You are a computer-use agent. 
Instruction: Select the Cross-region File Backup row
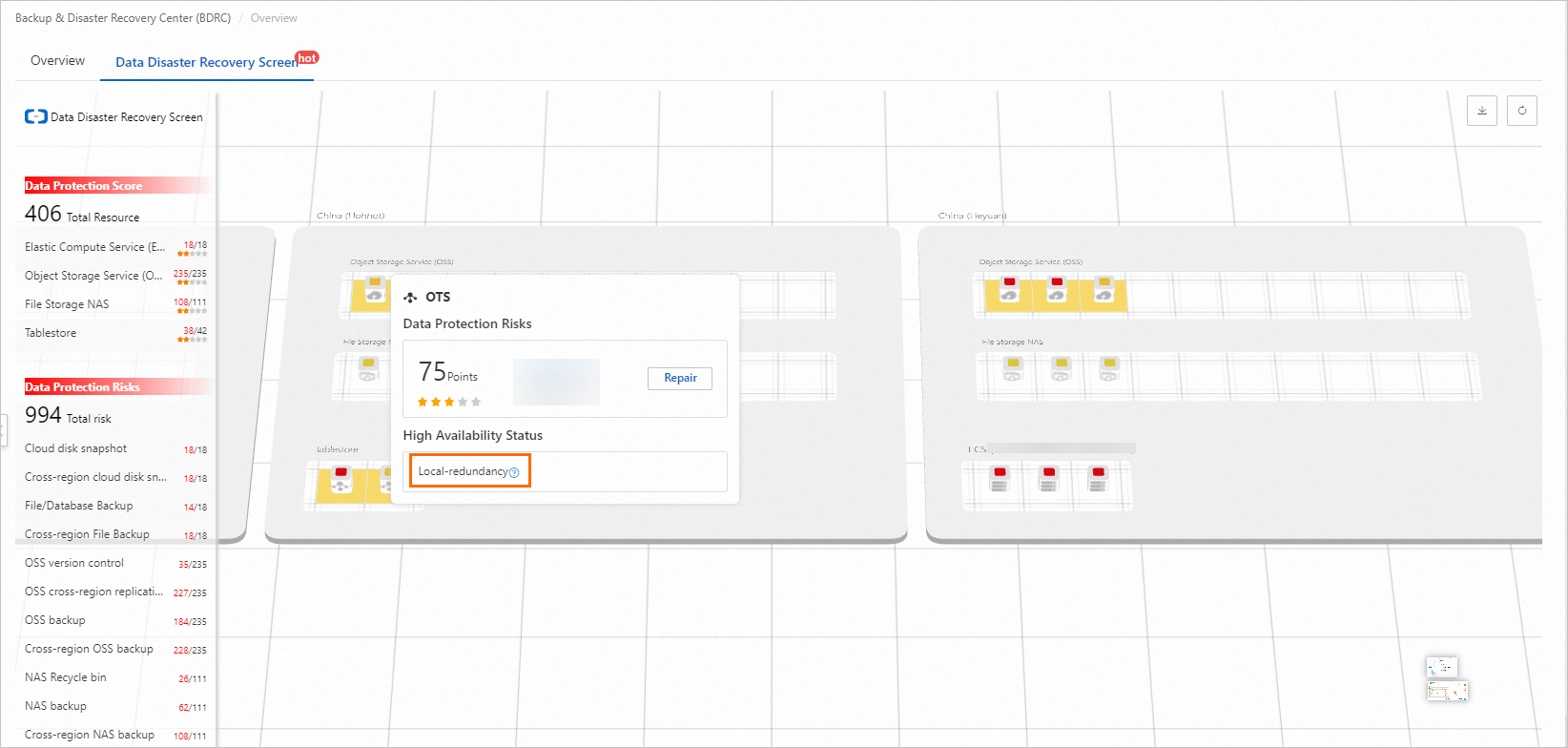(115, 534)
